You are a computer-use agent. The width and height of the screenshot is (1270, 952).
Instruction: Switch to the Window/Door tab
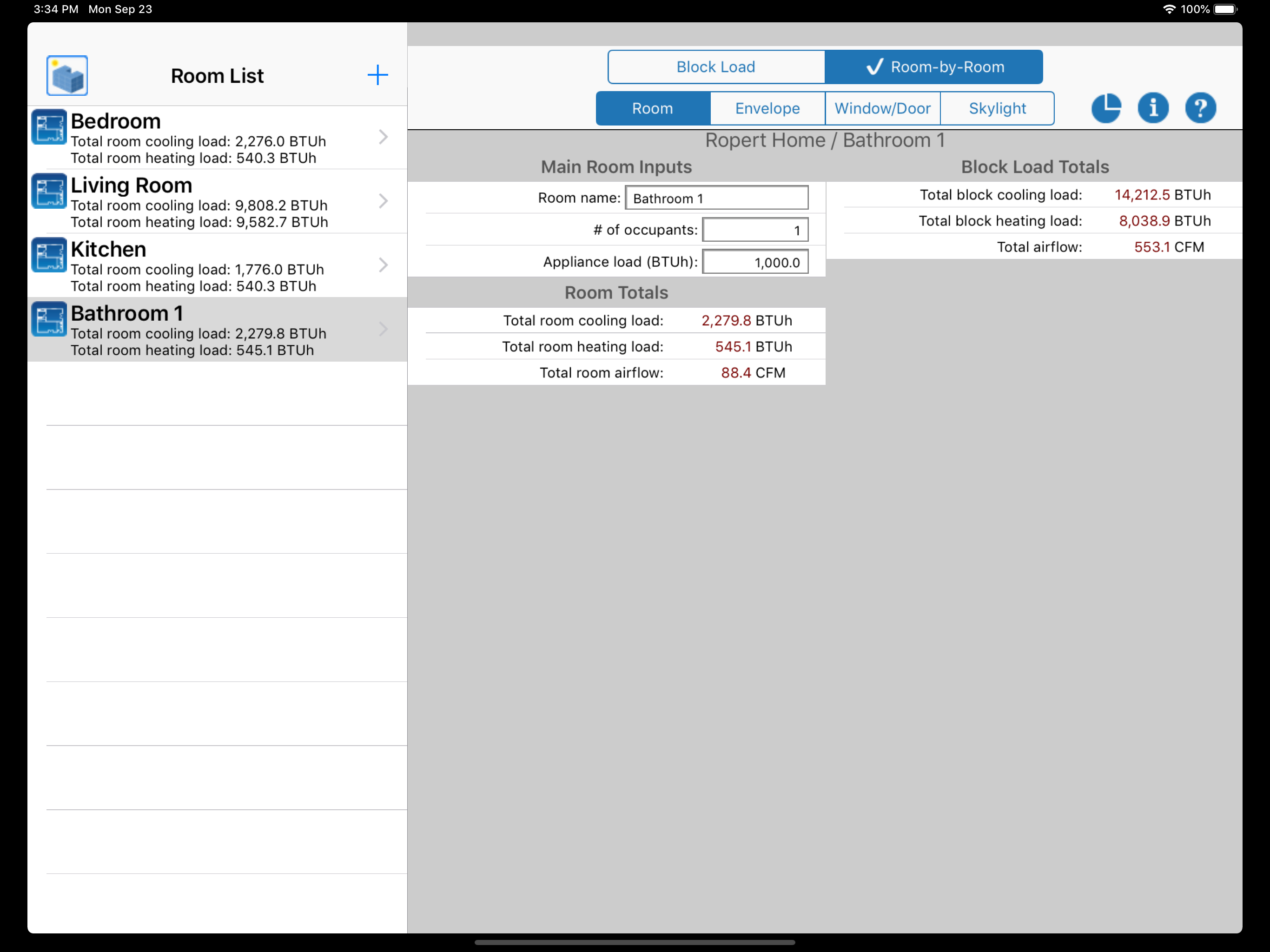pos(882,108)
